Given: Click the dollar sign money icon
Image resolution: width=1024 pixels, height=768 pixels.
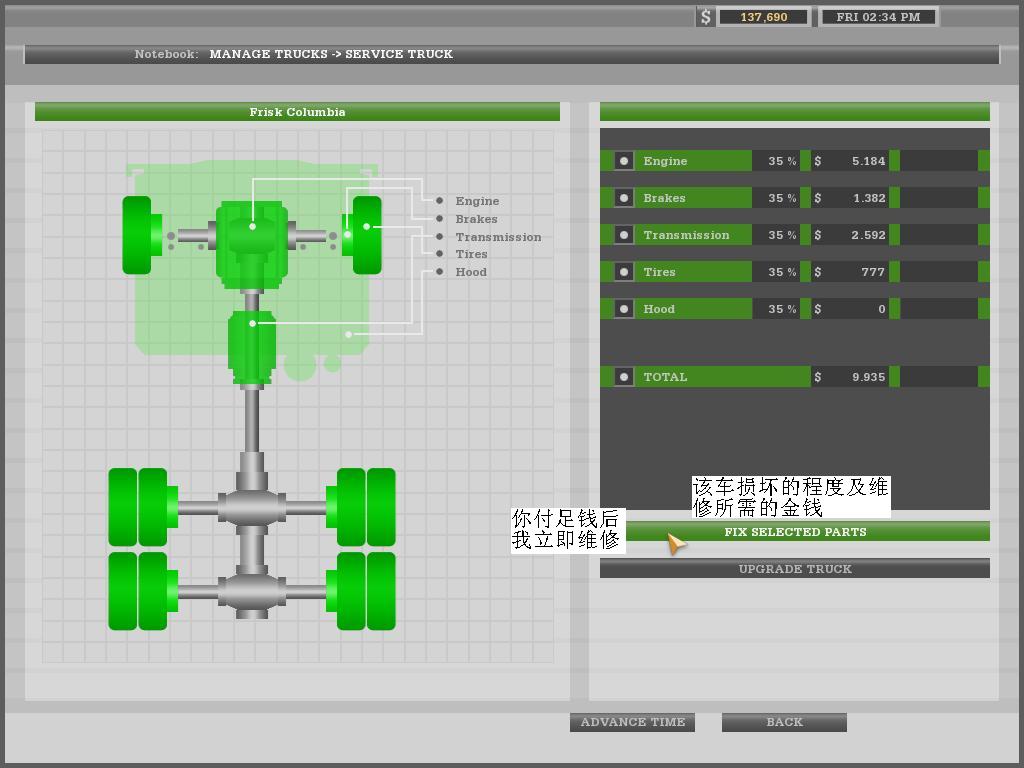Looking at the screenshot, I should pyautogui.click(x=706, y=17).
